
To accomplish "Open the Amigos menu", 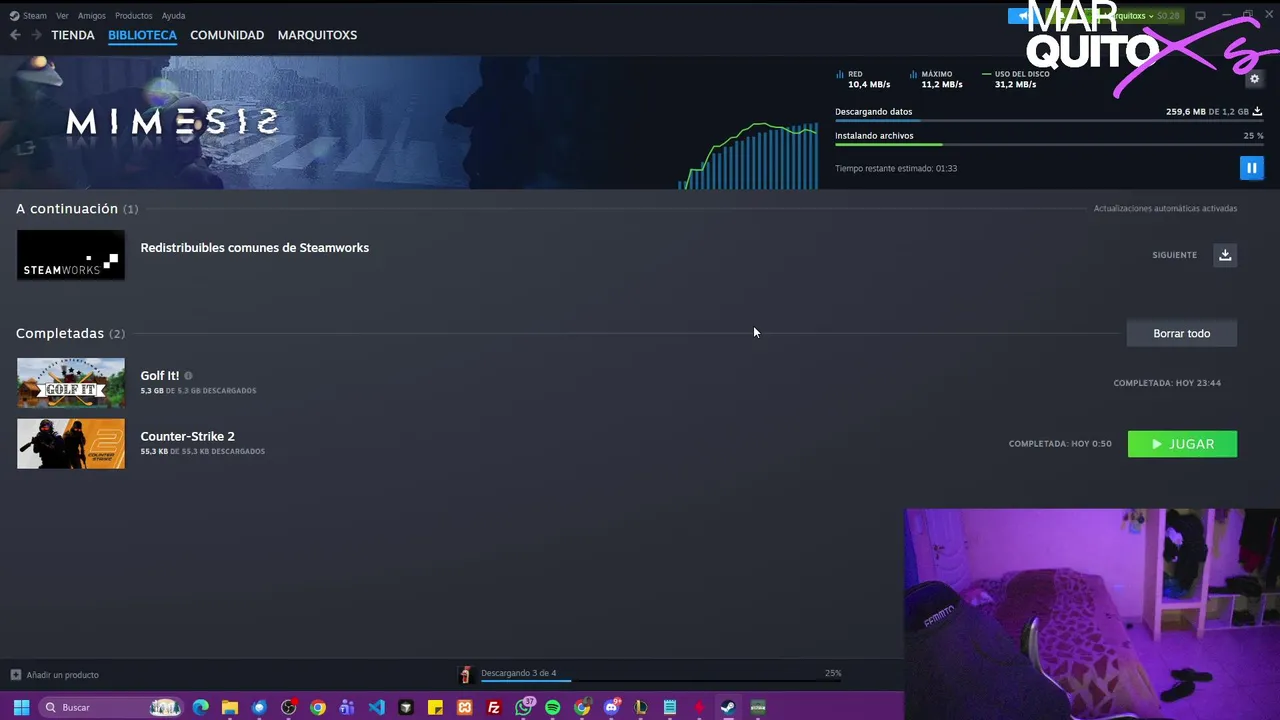I will [92, 16].
